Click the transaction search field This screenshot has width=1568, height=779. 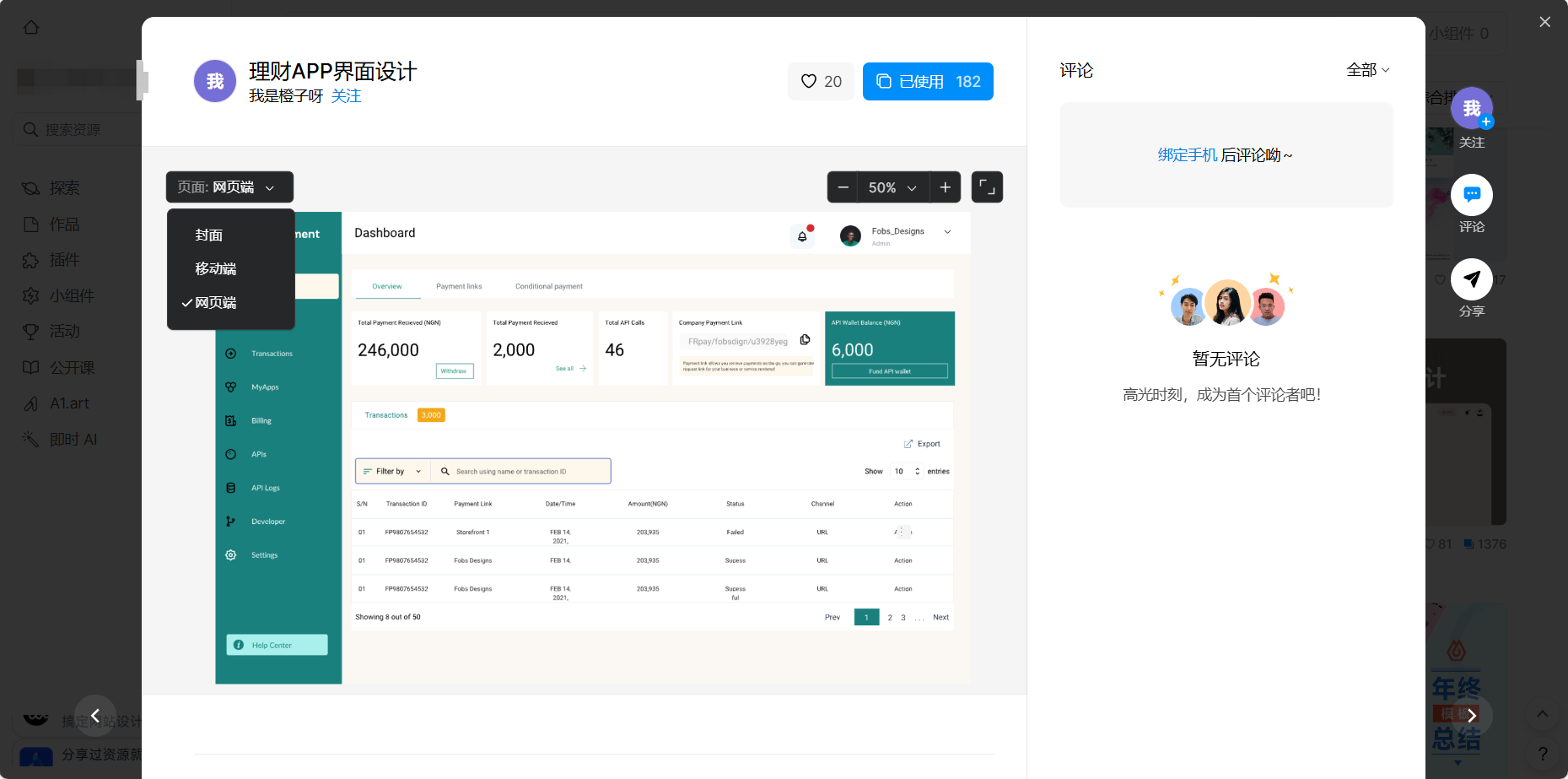(521, 472)
